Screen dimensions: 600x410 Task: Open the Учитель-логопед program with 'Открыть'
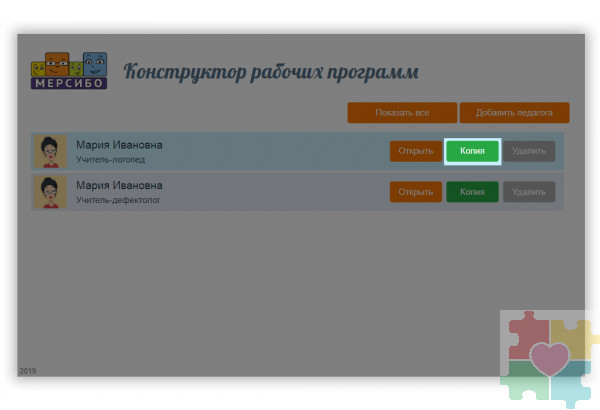[x=415, y=151]
